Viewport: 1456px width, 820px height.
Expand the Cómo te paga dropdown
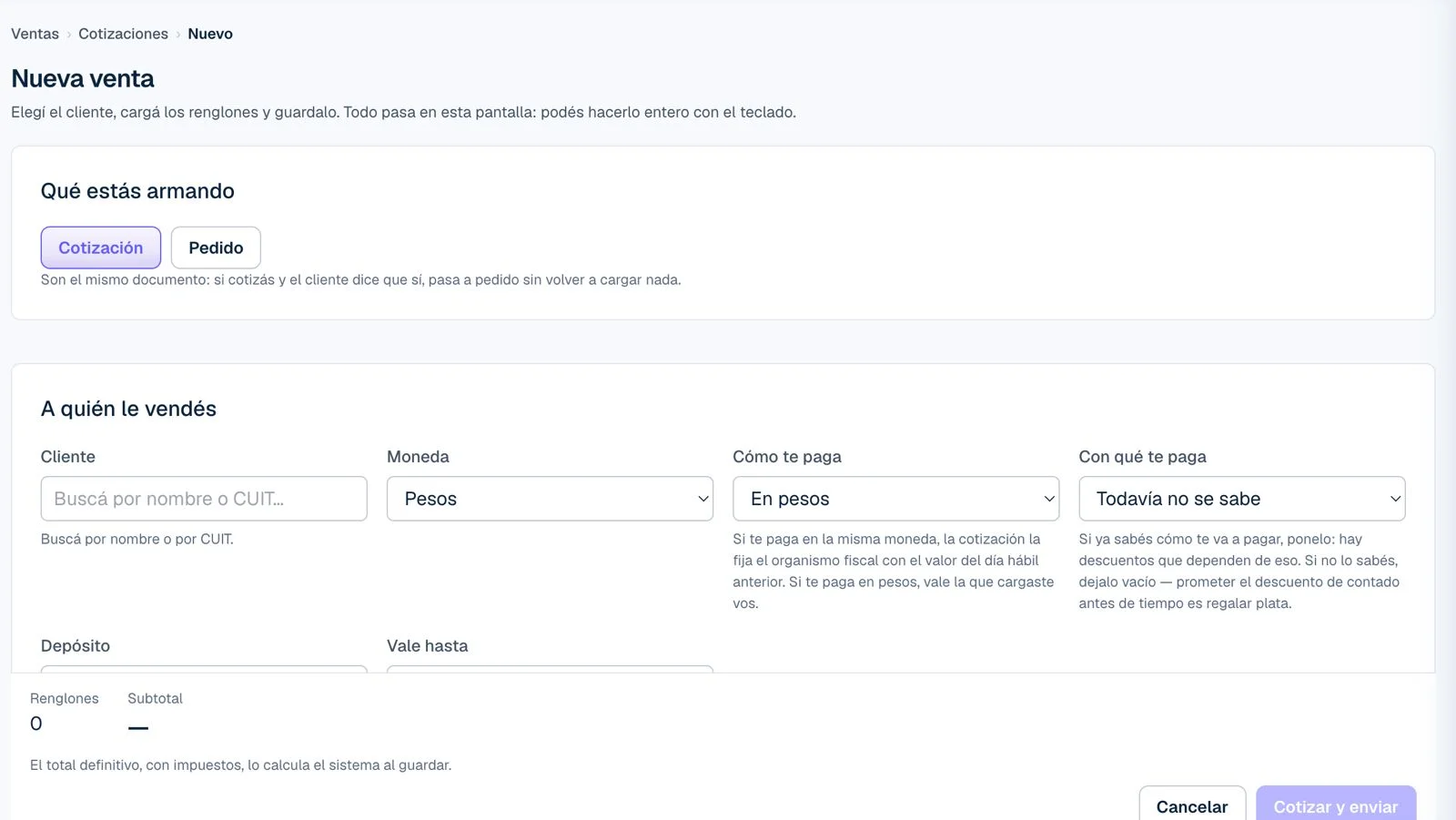pos(895,499)
